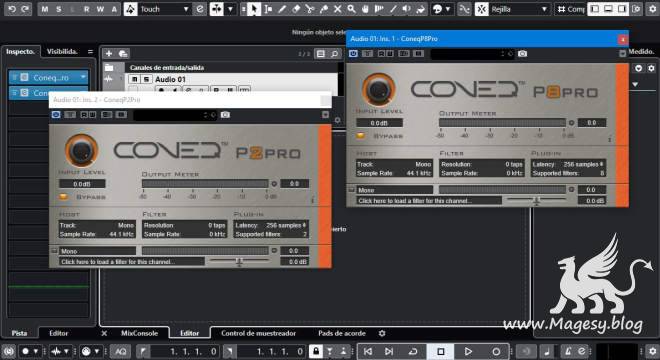Click the Input Level knob in ConeqP8Pro
The image size is (660, 360).
[379, 90]
